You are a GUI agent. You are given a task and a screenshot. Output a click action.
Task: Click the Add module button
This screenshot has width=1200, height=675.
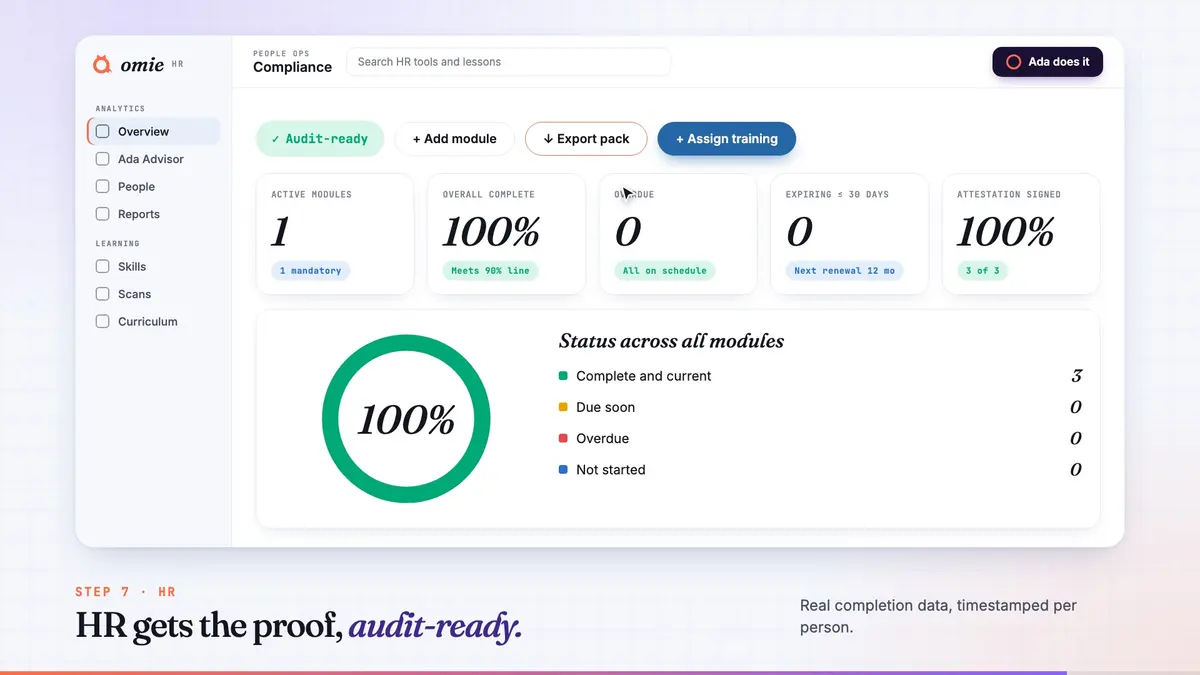coord(454,139)
